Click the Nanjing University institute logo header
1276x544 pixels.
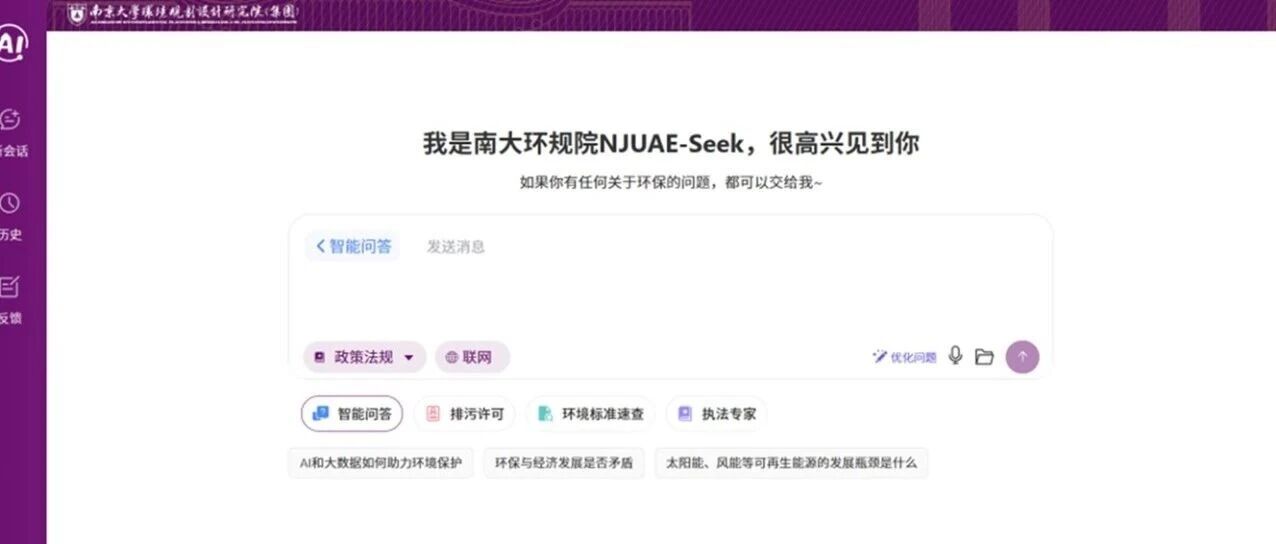181,14
